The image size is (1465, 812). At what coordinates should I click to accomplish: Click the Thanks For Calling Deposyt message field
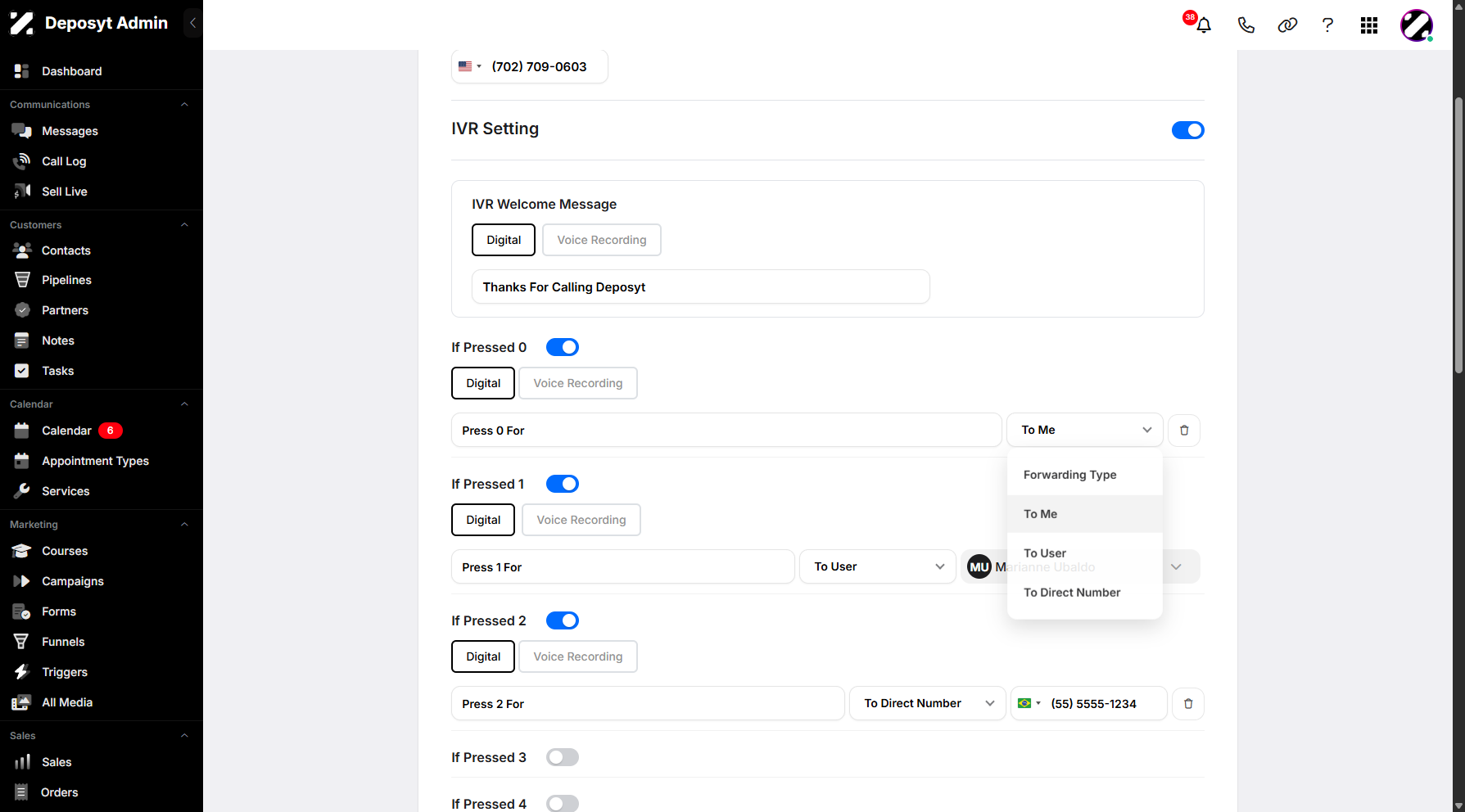pyautogui.click(x=701, y=287)
